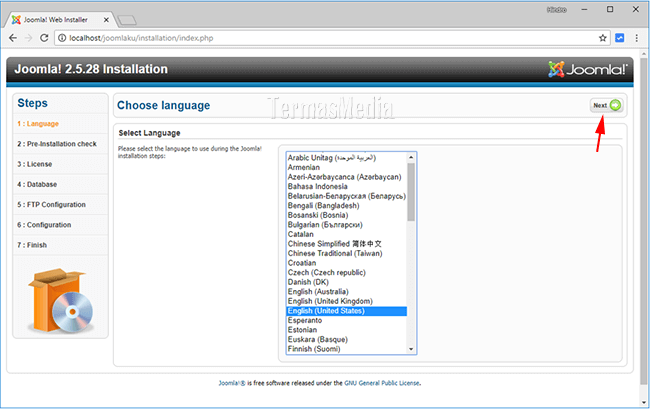Click the language list scrollbar thumb
This screenshot has height=409, width=650.
tap(411, 192)
